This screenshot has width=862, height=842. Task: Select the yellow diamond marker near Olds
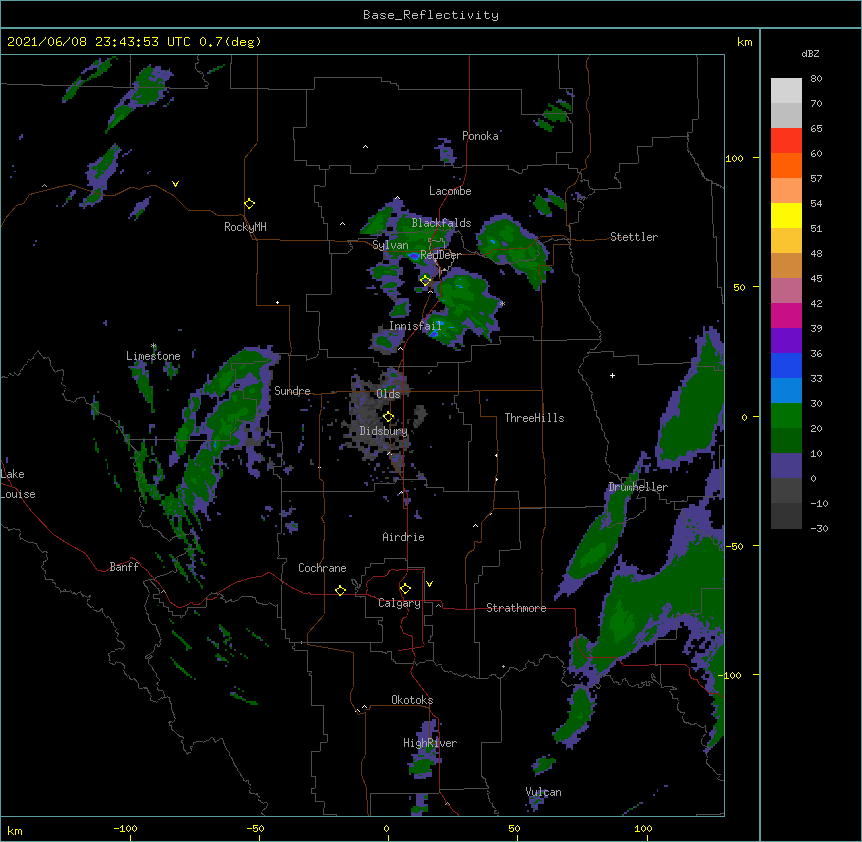(388, 417)
